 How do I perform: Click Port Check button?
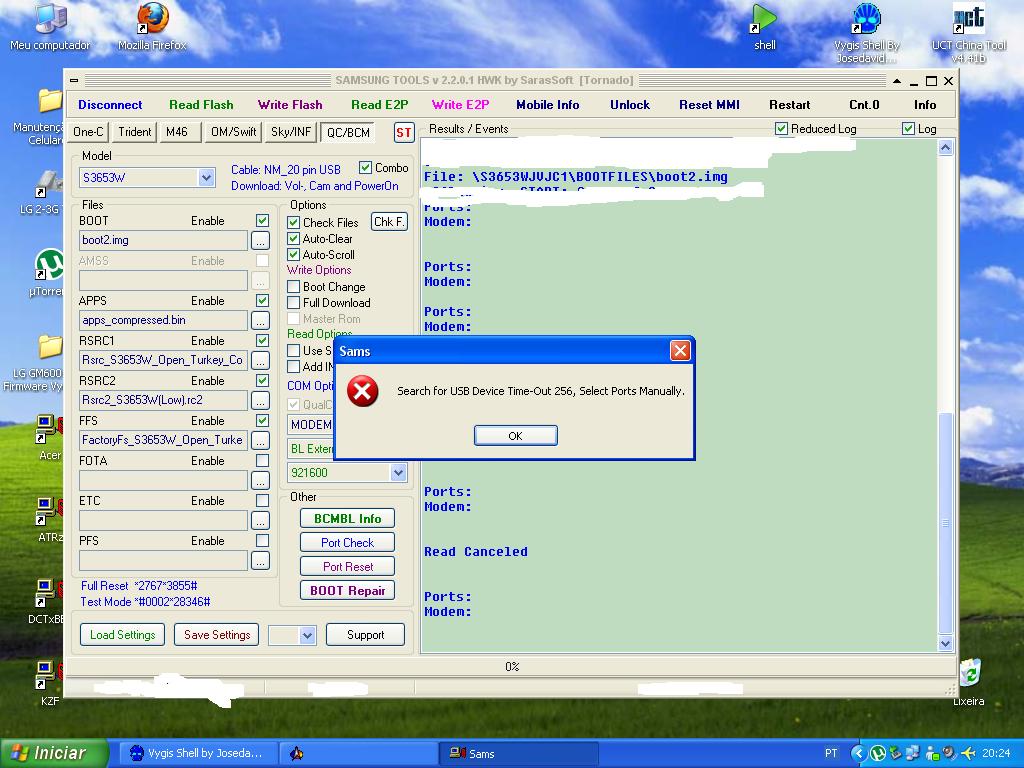pyautogui.click(x=347, y=543)
